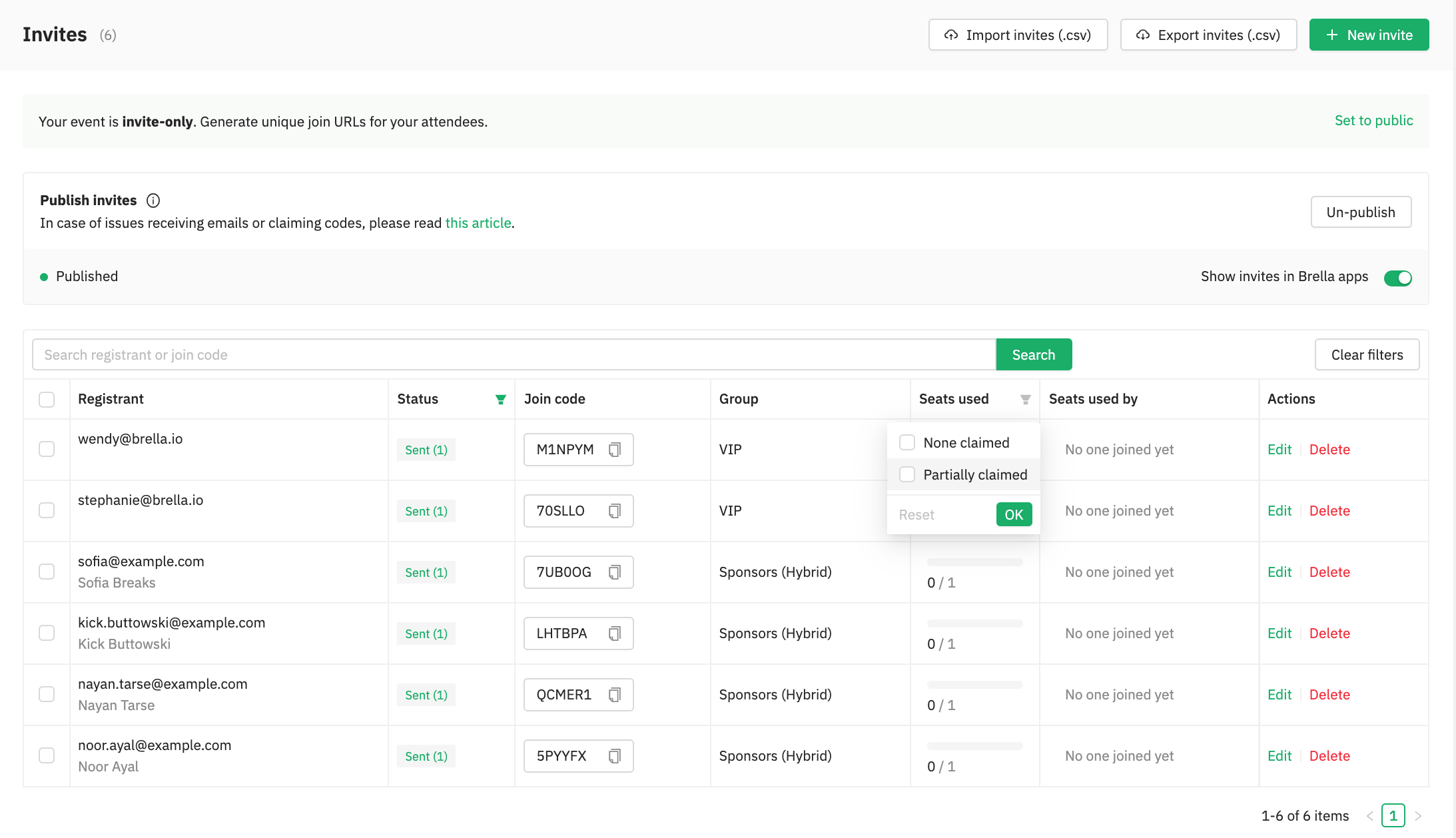Set the event to public
Viewport: 1456px width, 838px height.
coord(1373,121)
